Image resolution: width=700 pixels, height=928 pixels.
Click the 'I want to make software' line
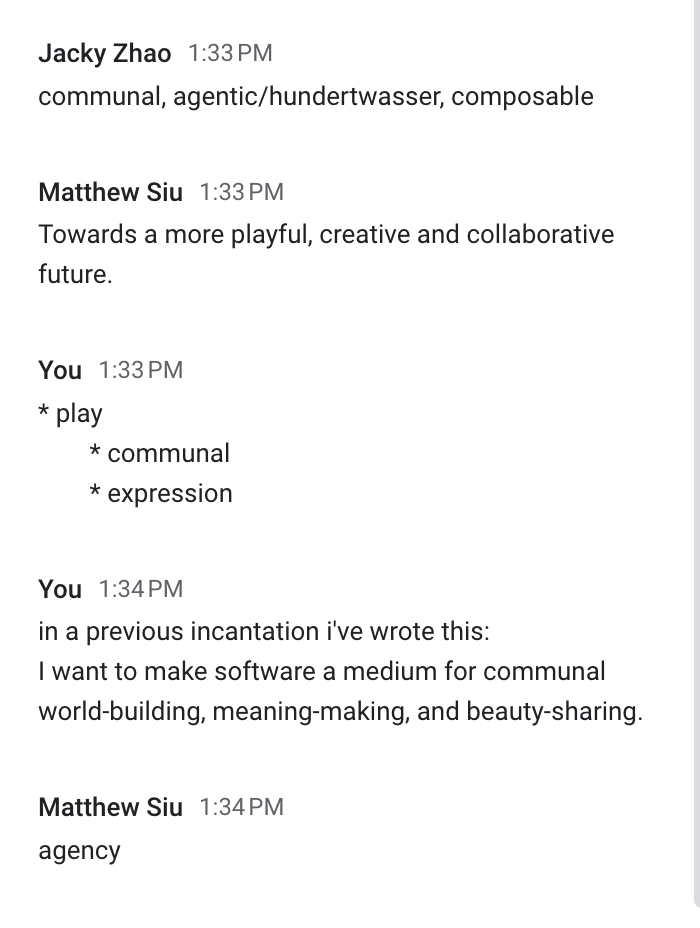pos(321,672)
